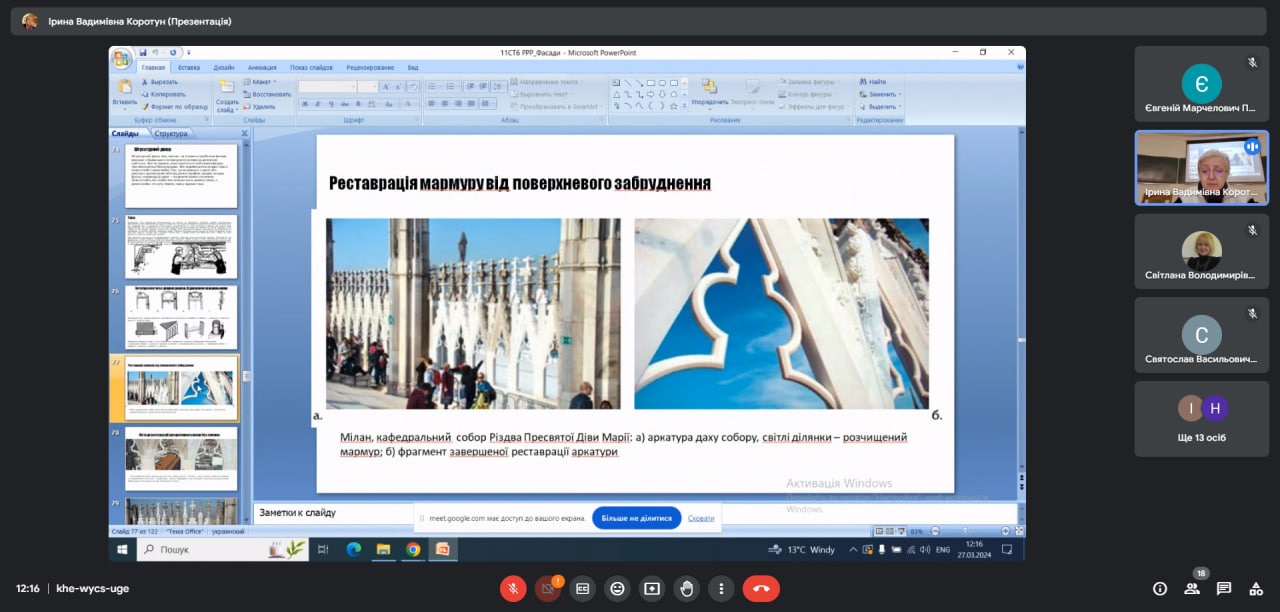Image resolution: width=1280 pixels, height=612 pixels.
Task: Open the 'Рецензирование' ribbon tab
Action: [370, 68]
